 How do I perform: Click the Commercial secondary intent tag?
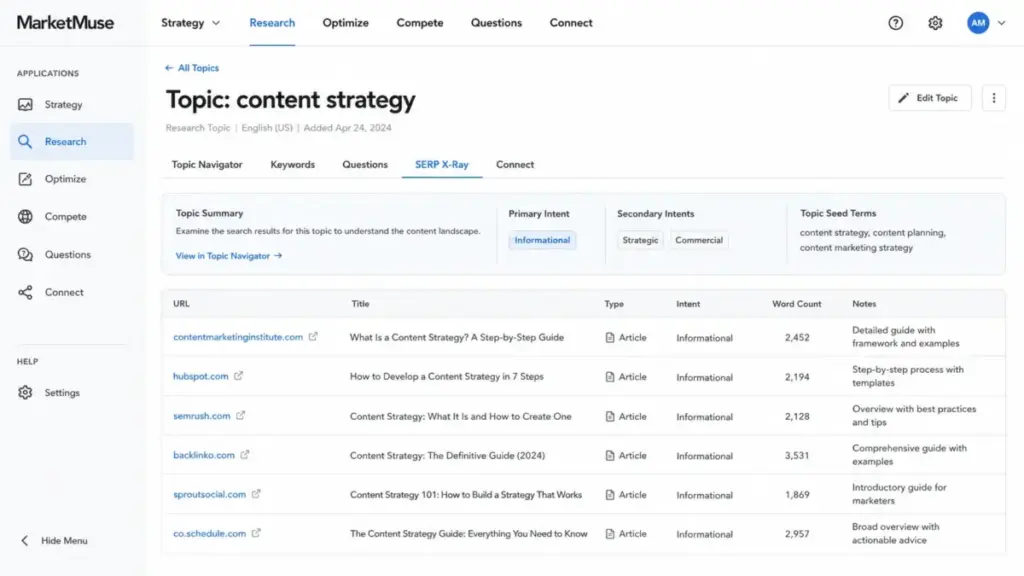click(699, 240)
